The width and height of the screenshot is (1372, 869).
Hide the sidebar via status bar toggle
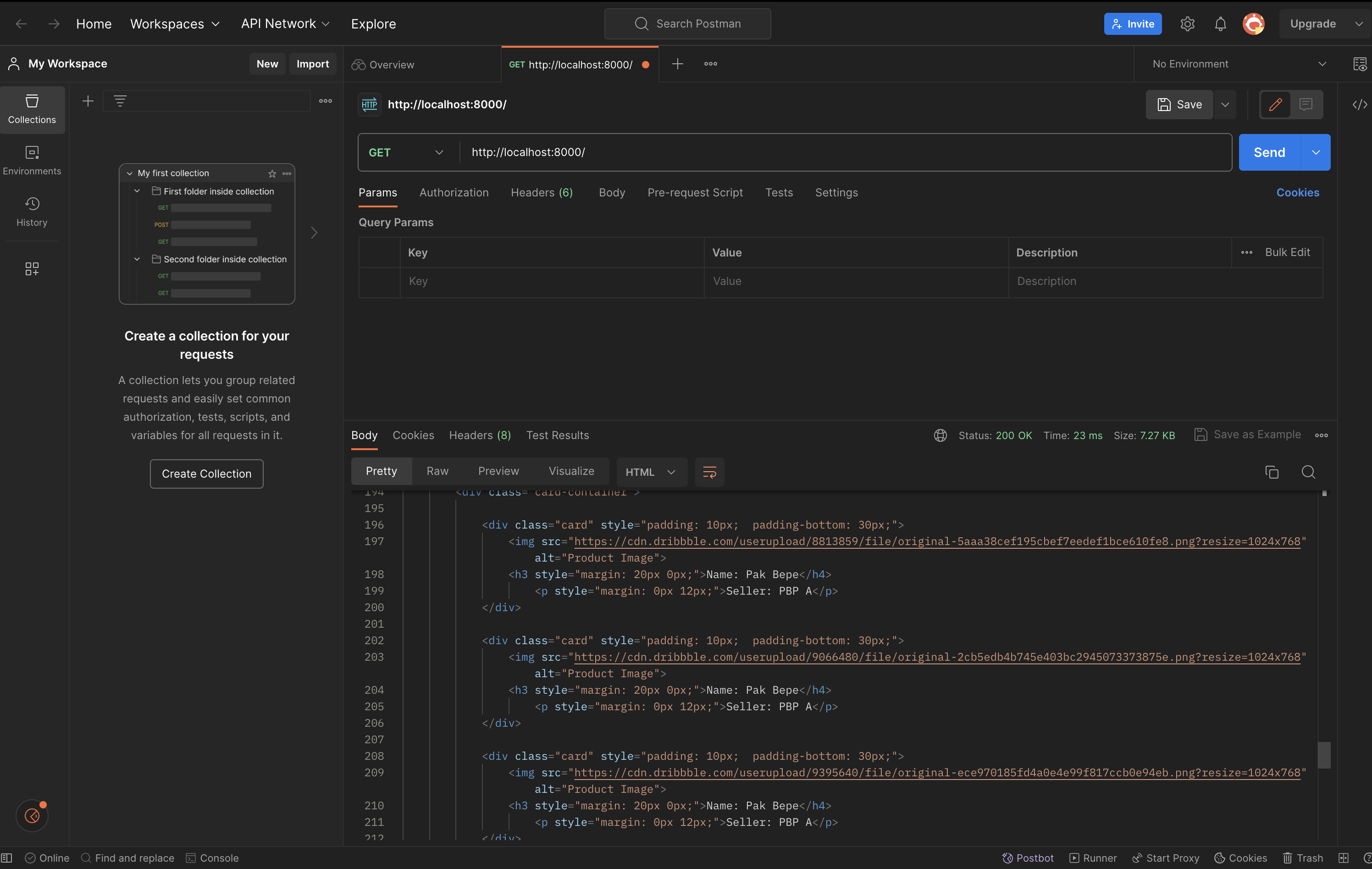[x=7, y=858]
